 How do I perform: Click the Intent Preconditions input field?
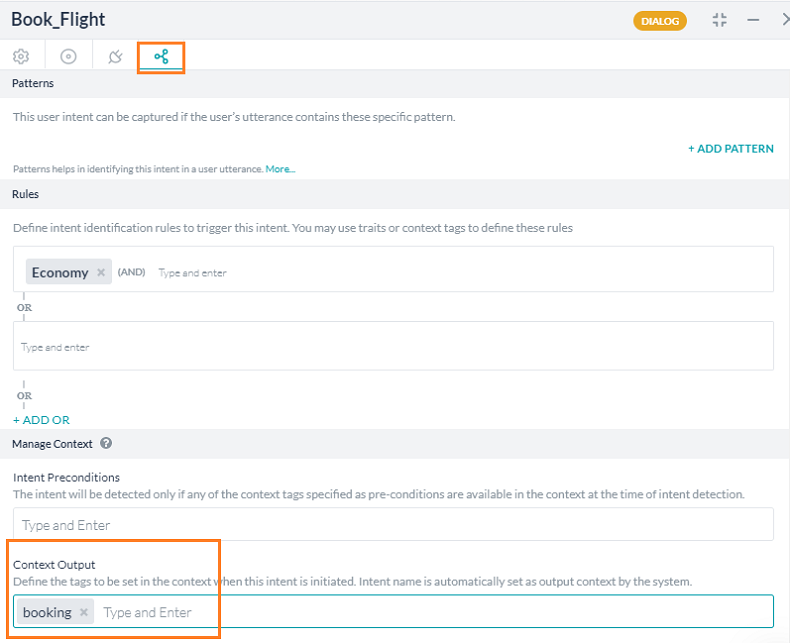tap(393, 525)
